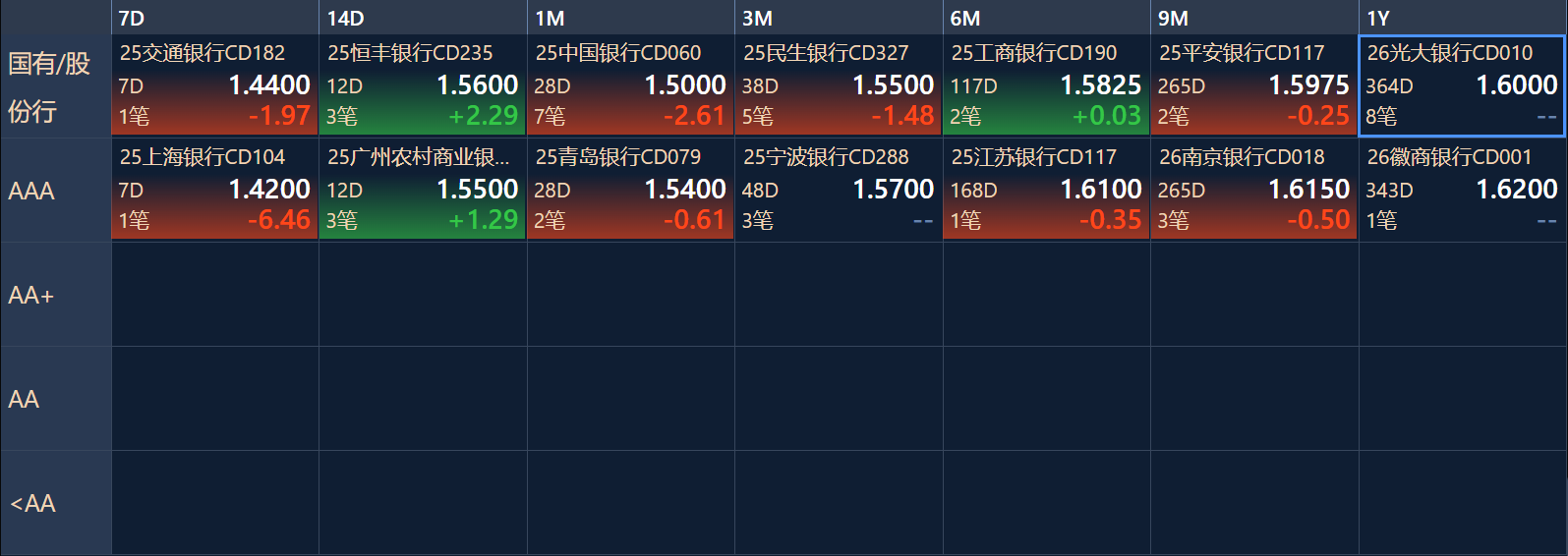Open the 25恒丰银行CD235 cell

click(423, 85)
